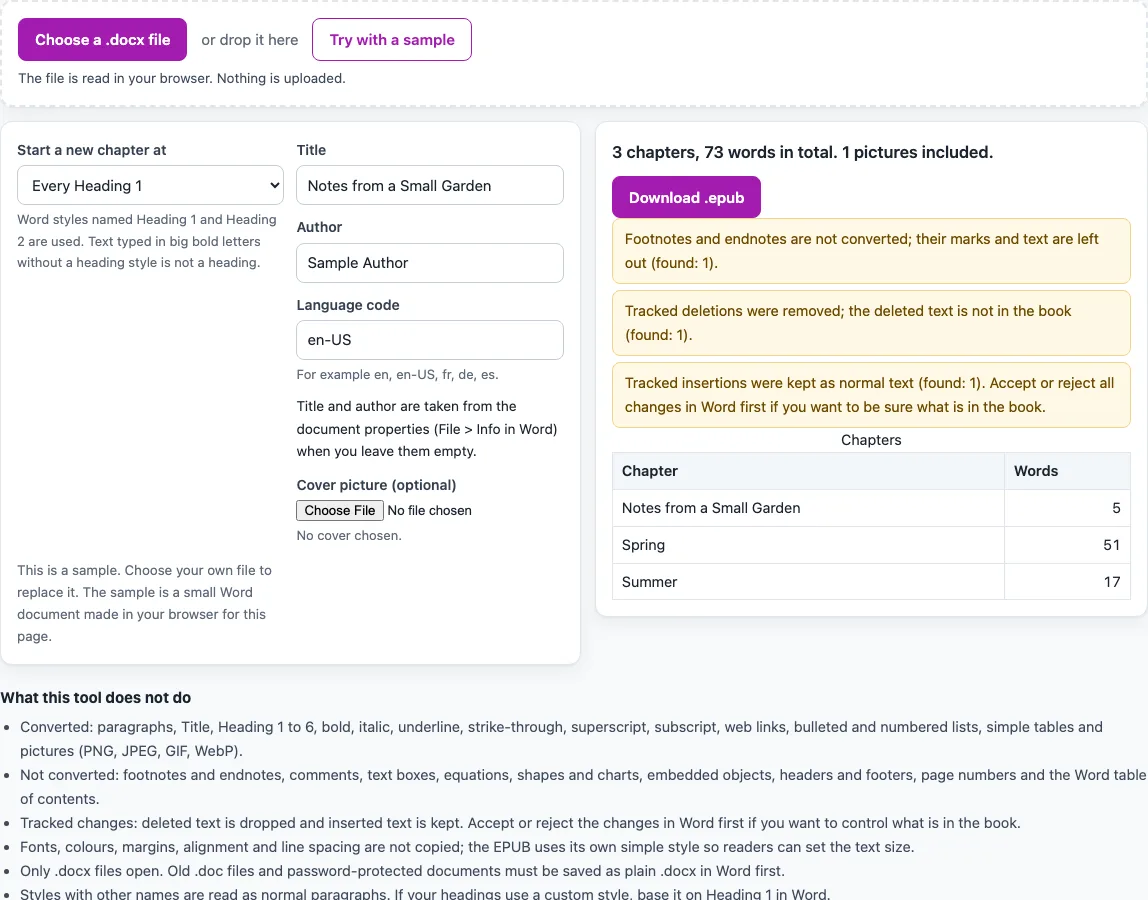The width and height of the screenshot is (1148, 900).
Task: Click the Spring chapter row
Action: (871, 545)
